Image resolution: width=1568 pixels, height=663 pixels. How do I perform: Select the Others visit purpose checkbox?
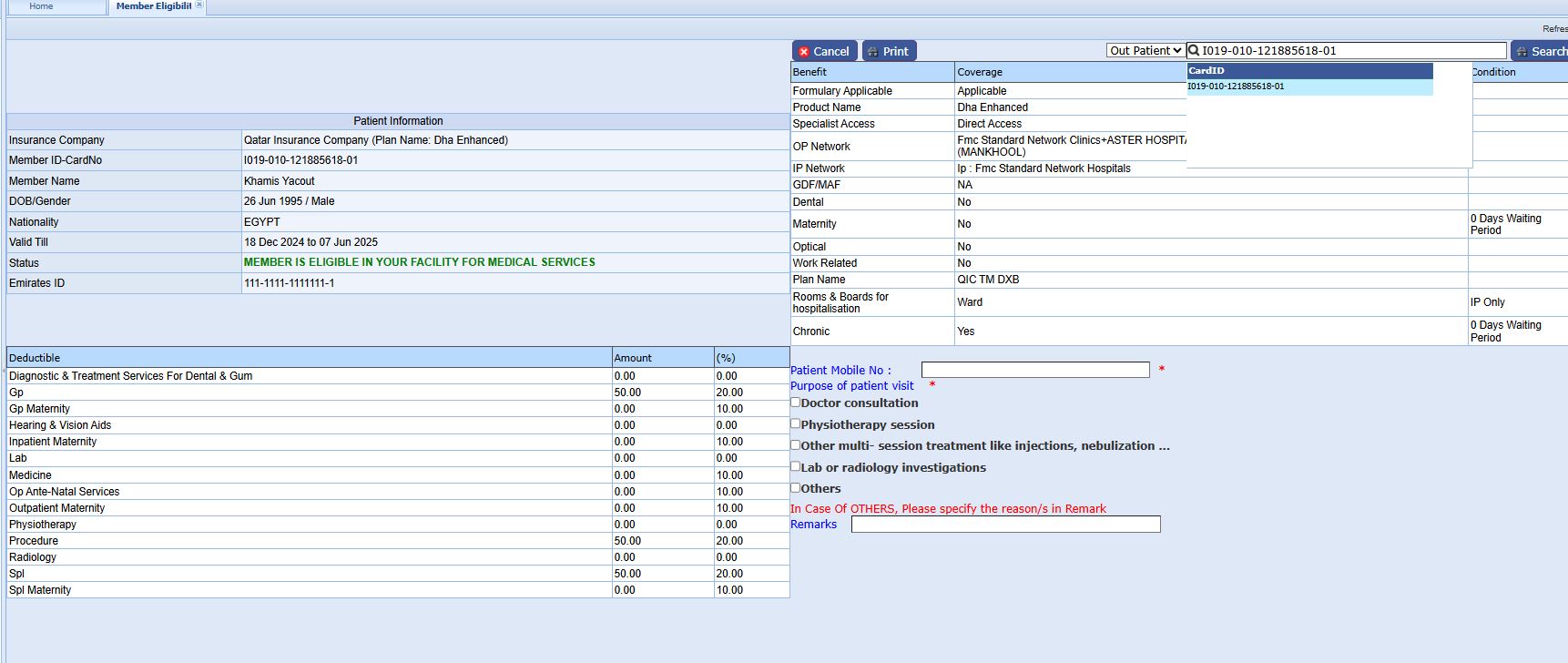click(796, 488)
